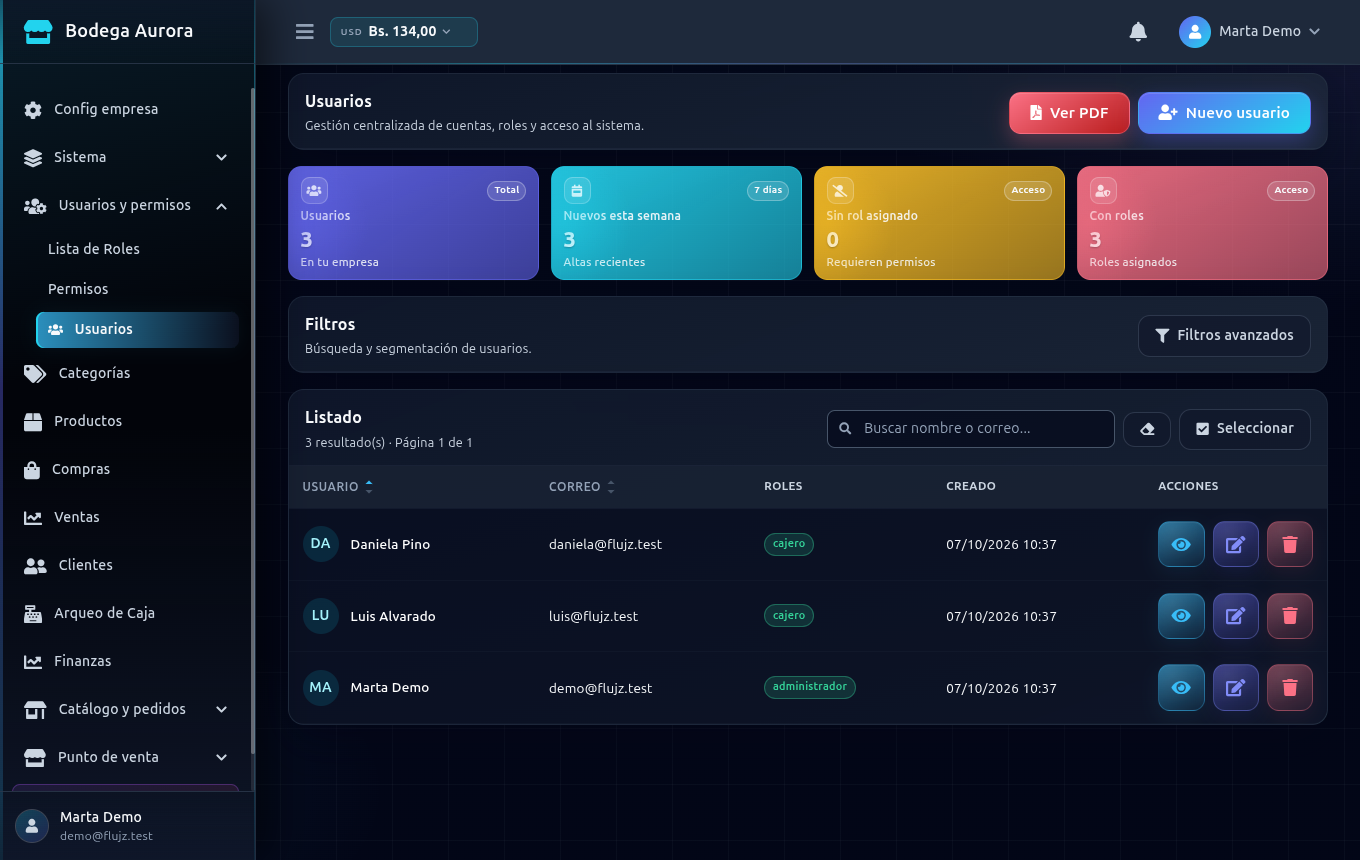
Task: Open the Marta Demo account dropdown
Action: coord(1251,32)
